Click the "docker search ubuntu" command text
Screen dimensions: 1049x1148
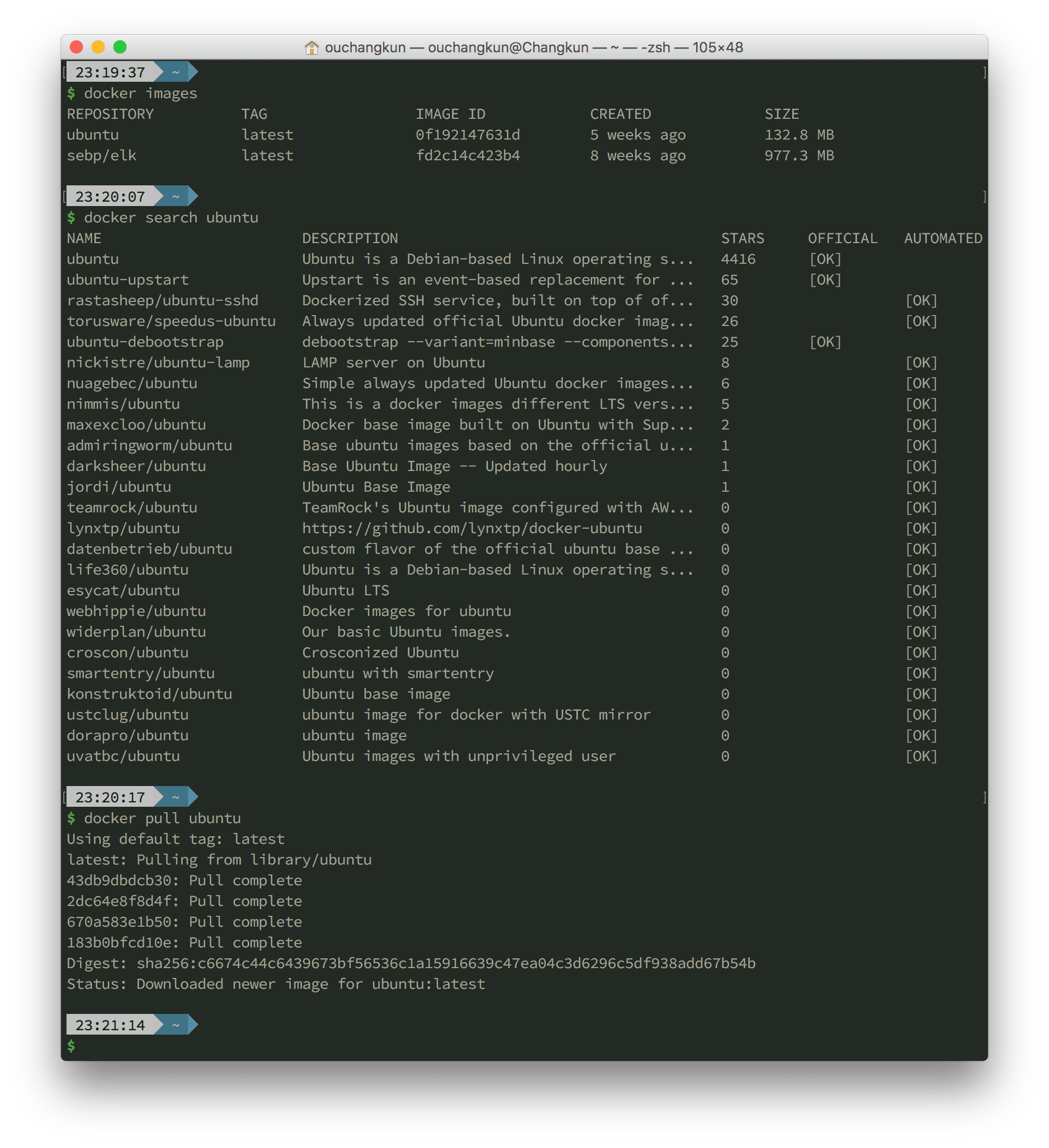pos(171,217)
